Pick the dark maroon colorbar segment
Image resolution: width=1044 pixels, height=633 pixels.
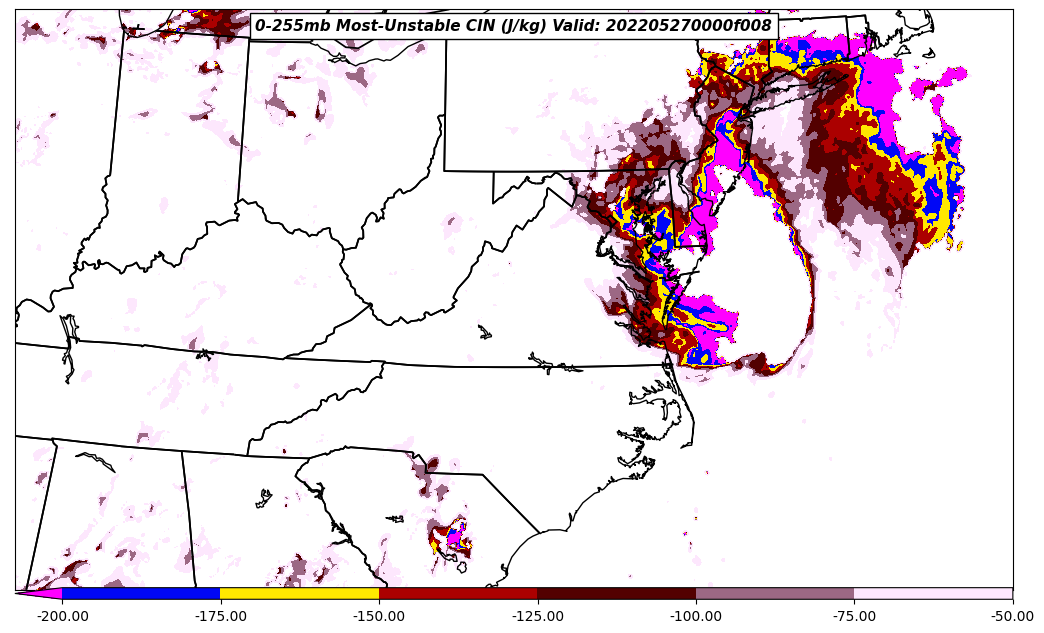(616, 593)
